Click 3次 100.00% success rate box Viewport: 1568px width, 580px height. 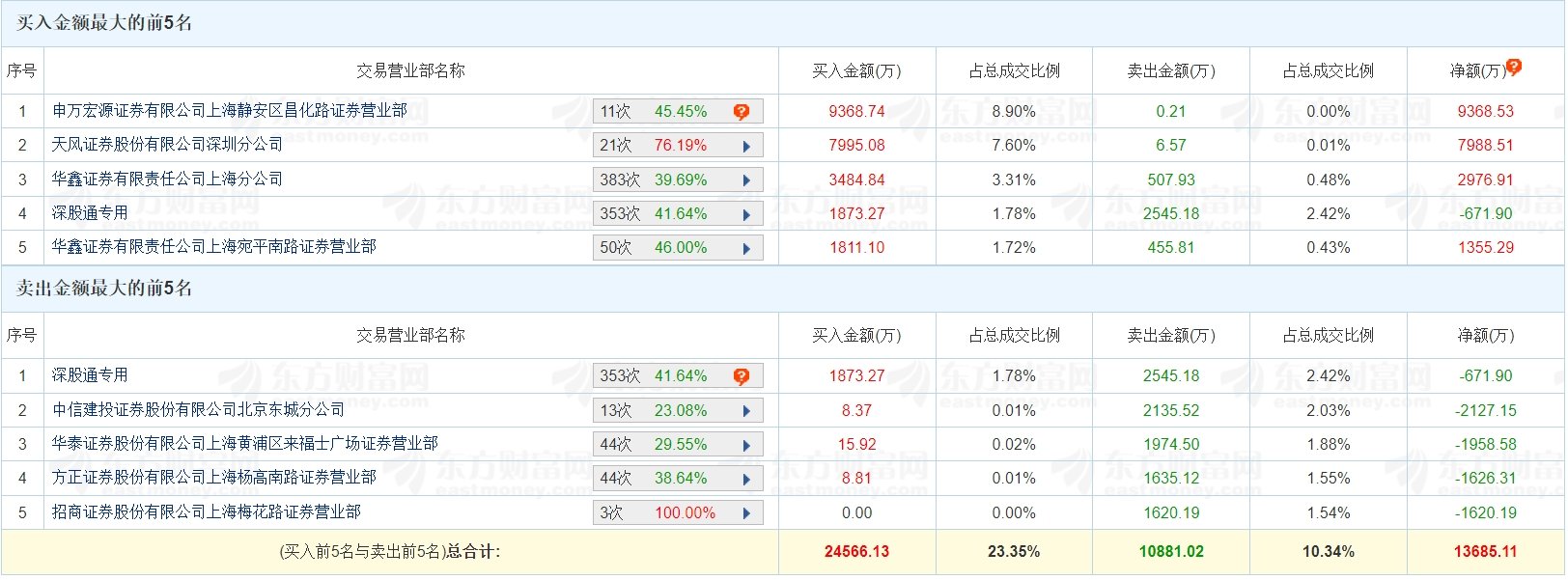[x=666, y=513]
